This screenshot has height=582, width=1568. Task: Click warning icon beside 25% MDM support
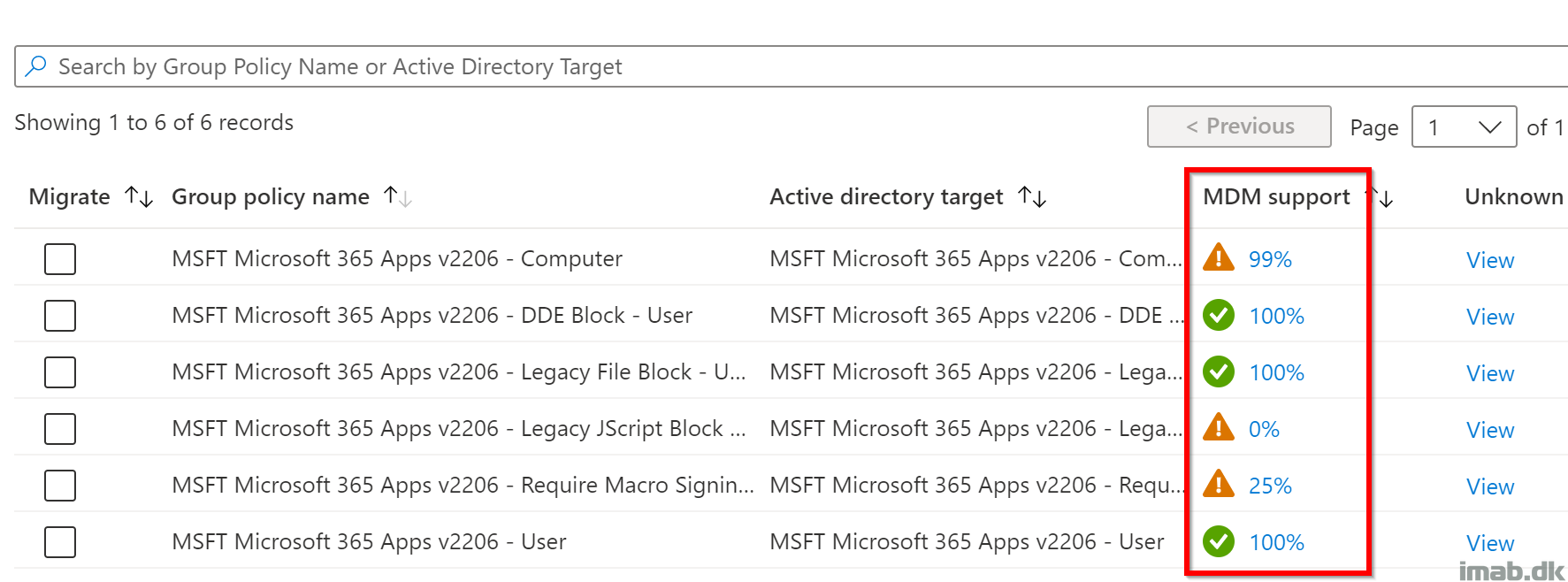(x=1219, y=484)
